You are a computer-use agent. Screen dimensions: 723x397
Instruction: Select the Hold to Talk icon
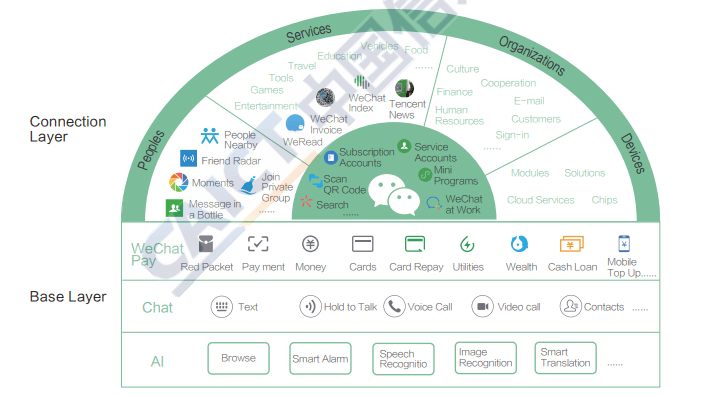click(310, 306)
